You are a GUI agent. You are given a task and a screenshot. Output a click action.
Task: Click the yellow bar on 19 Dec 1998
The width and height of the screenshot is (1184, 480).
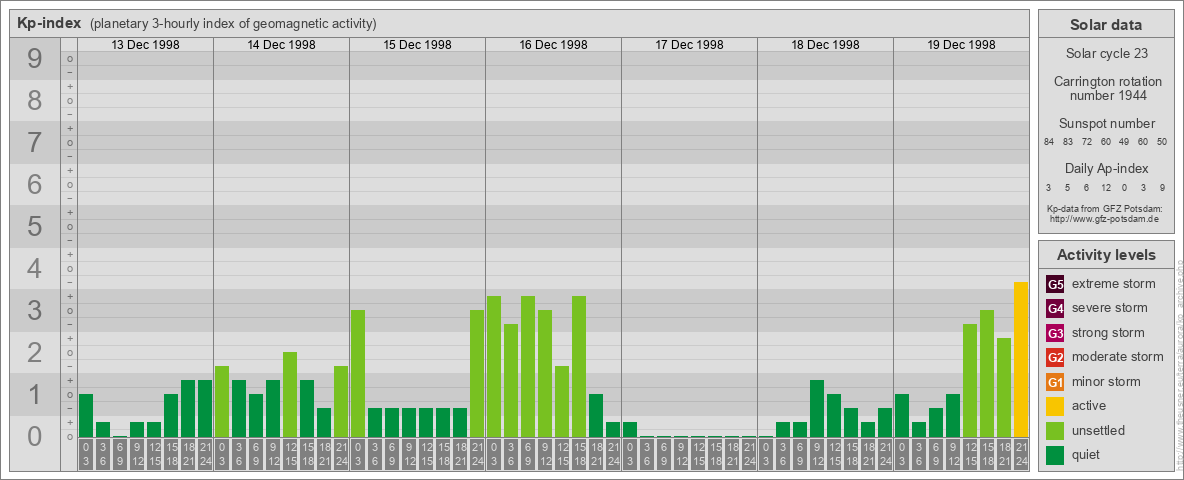coord(1020,359)
